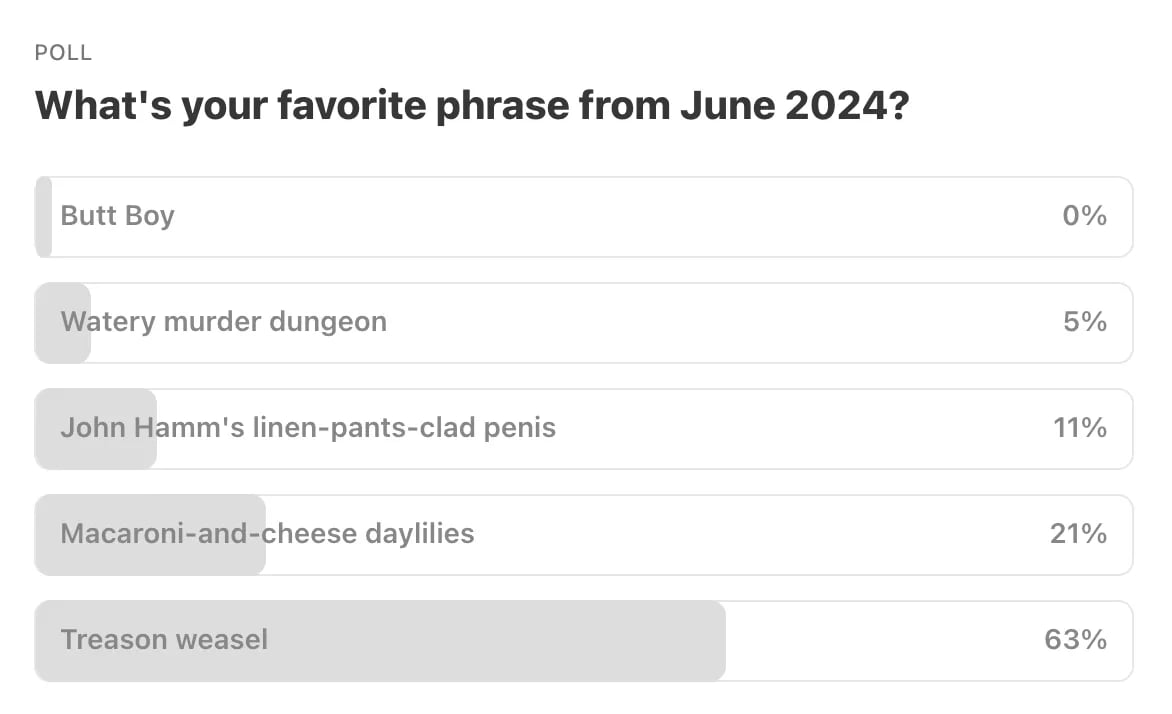Click the 21% result percentage
This screenshot has width=1172, height=714.
[x=1079, y=534]
